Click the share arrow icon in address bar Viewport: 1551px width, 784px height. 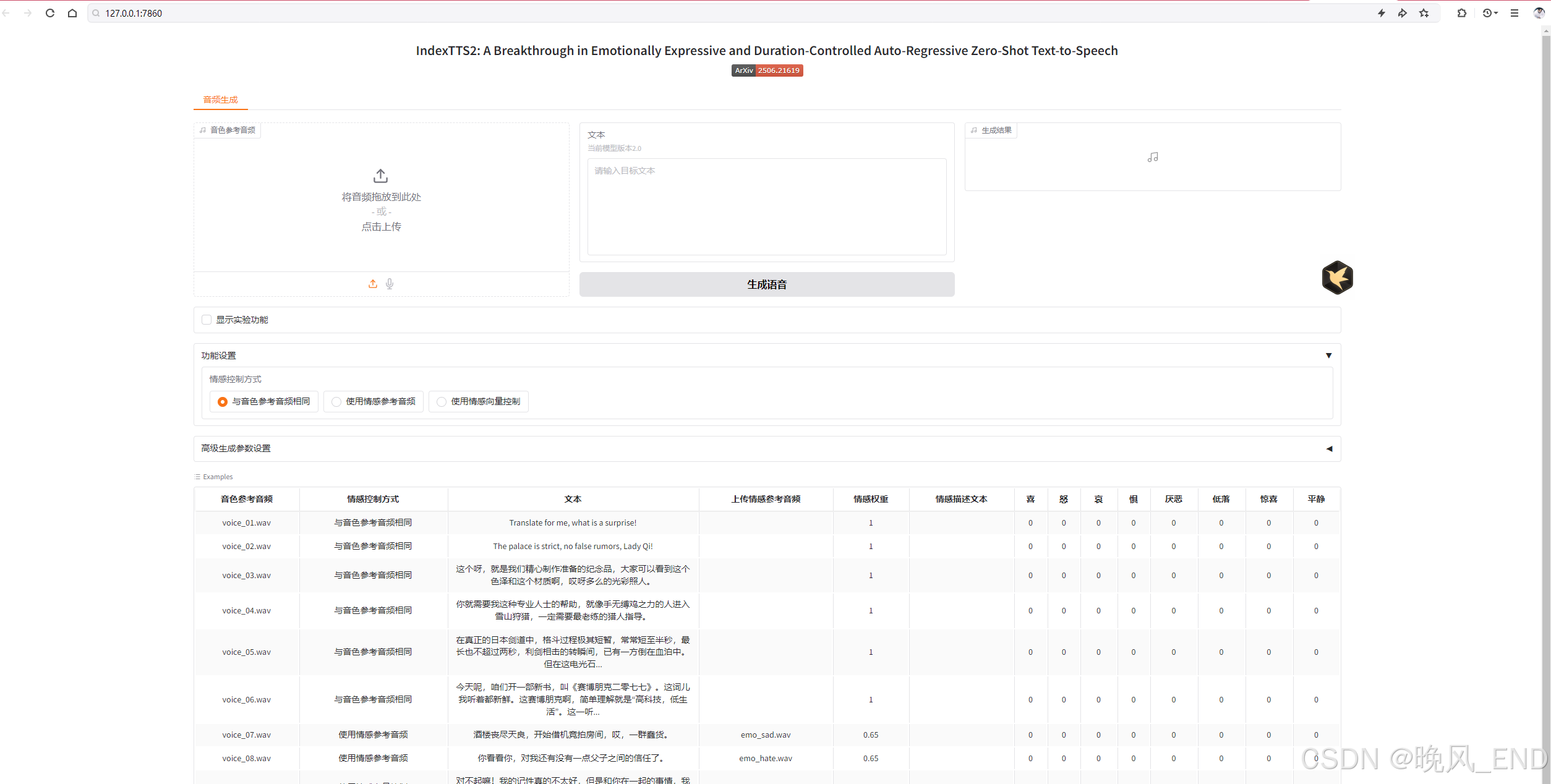tap(1403, 13)
